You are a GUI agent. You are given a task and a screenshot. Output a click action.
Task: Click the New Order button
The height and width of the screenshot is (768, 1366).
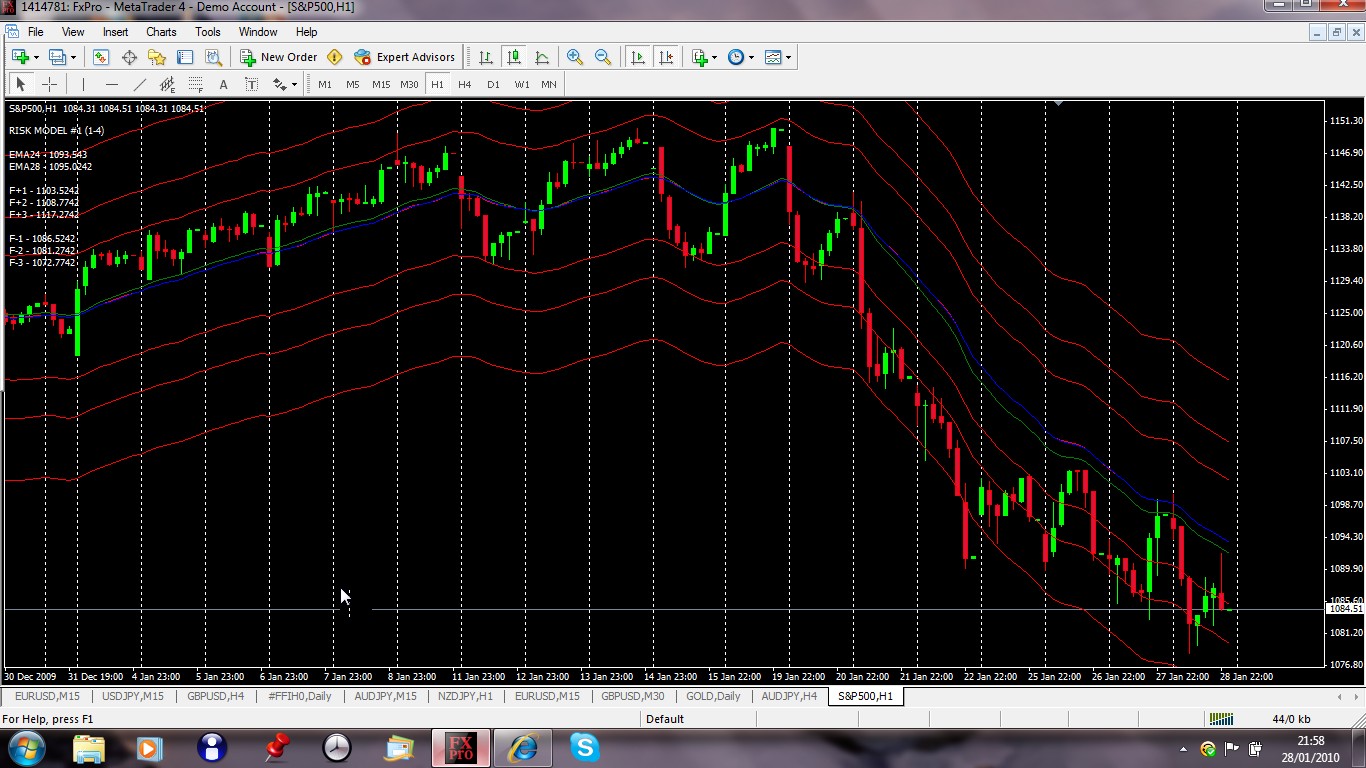[x=279, y=57]
